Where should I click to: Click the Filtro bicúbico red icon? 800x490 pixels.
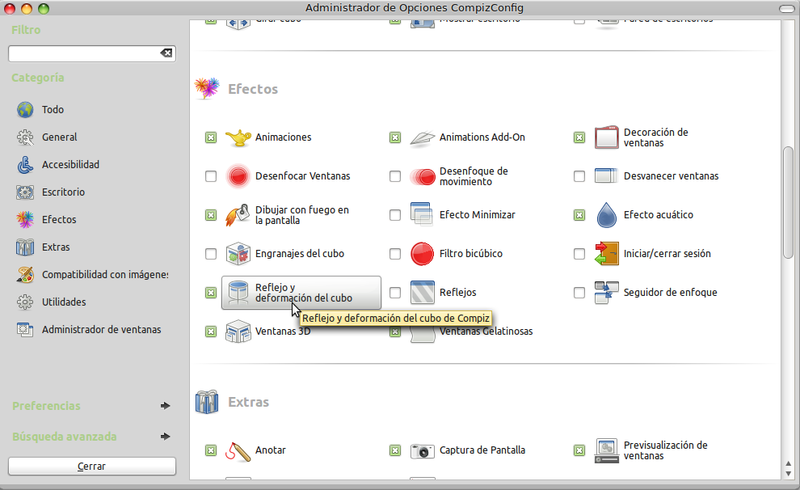tap(423, 254)
